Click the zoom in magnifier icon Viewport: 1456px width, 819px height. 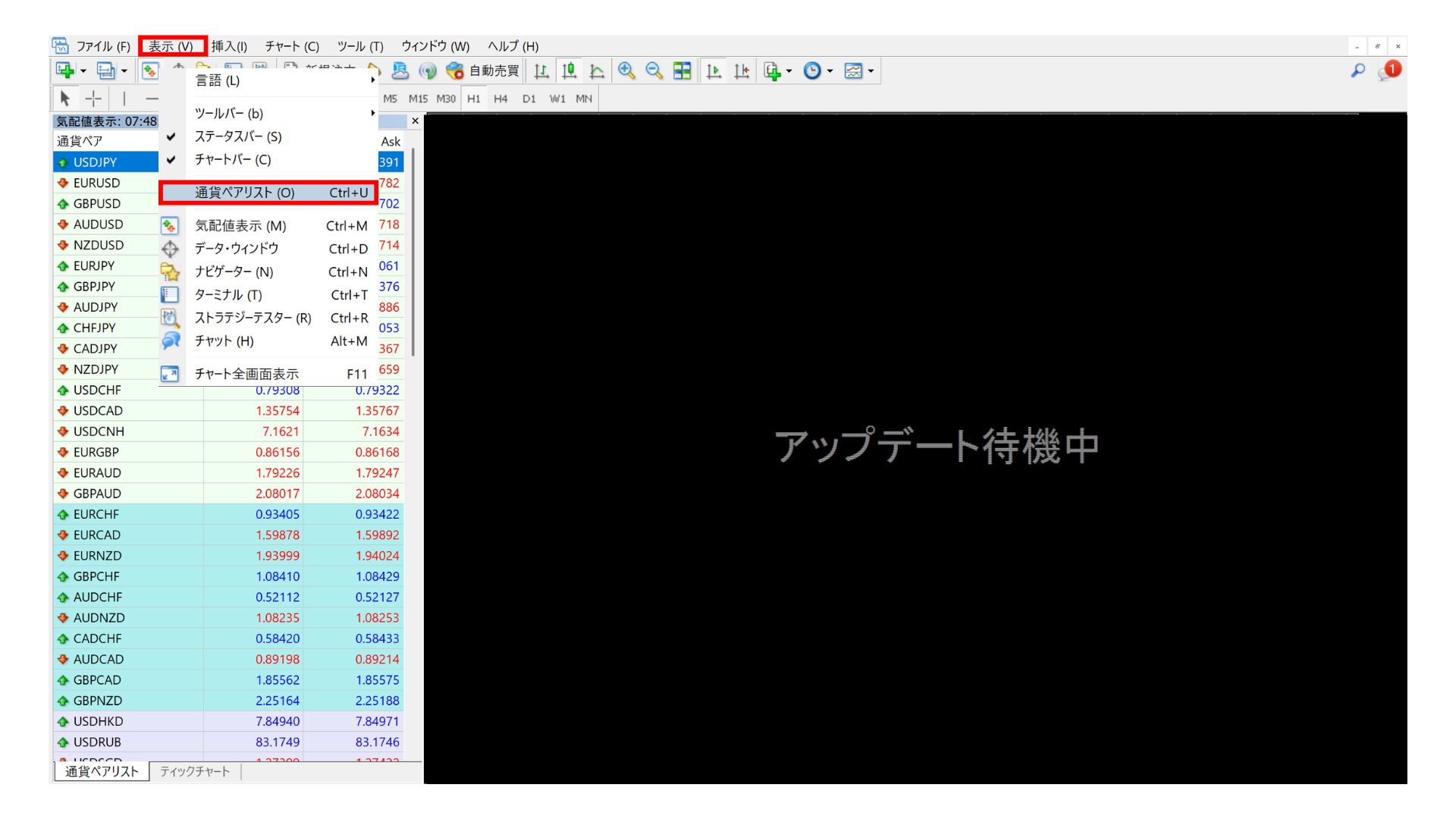tap(626, 71)
